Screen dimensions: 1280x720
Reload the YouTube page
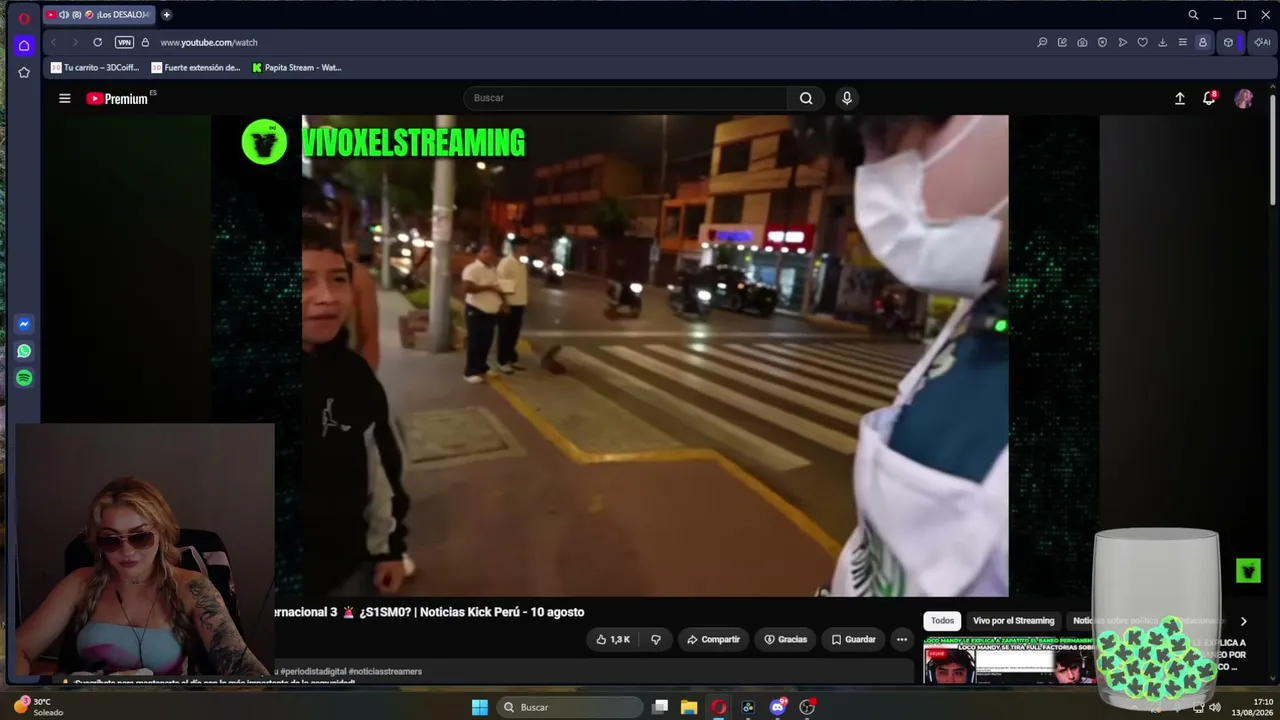[x=97, y=42]
